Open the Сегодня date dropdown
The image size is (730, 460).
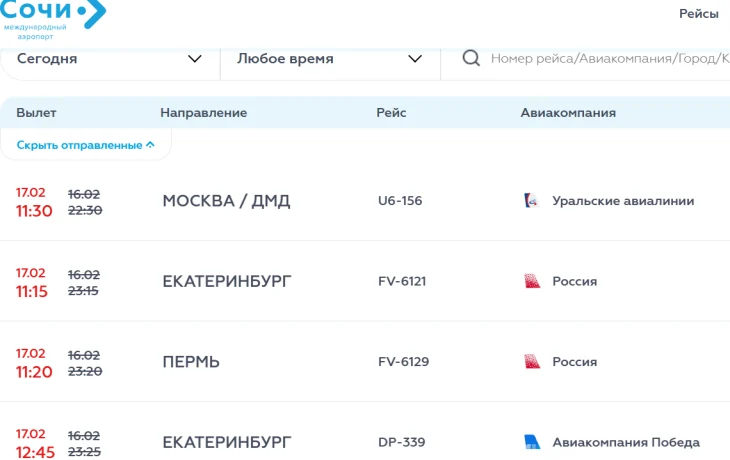coord(110,59)
